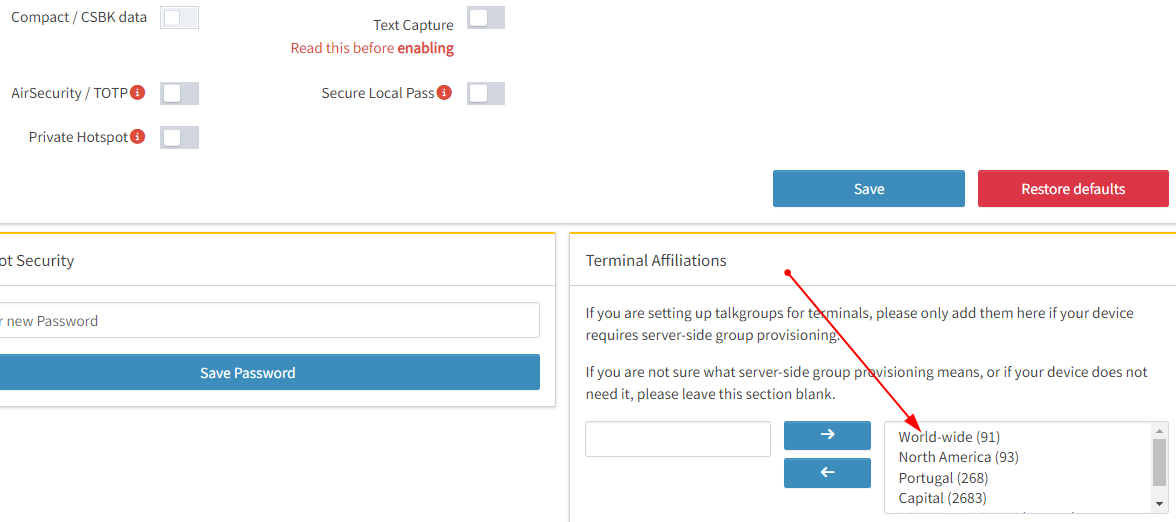Viewport: 1176px width, 522px height.
Task: Choose Portugal (268) from the list
Action: point(943,478)
